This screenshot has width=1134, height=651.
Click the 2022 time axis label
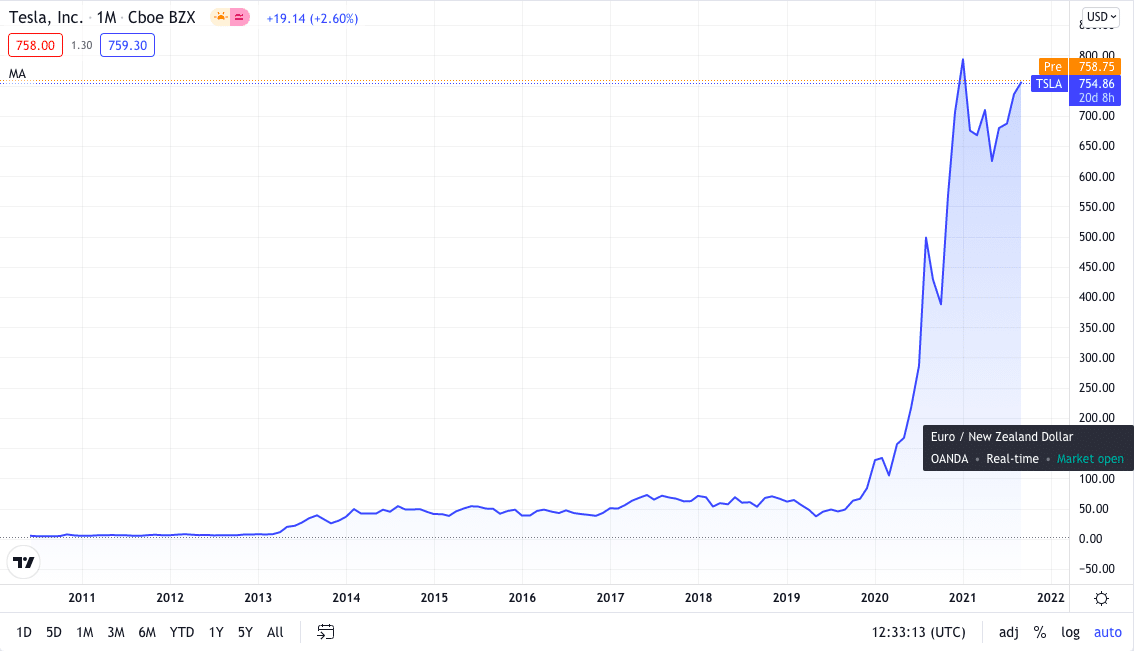pos(1051,597)
